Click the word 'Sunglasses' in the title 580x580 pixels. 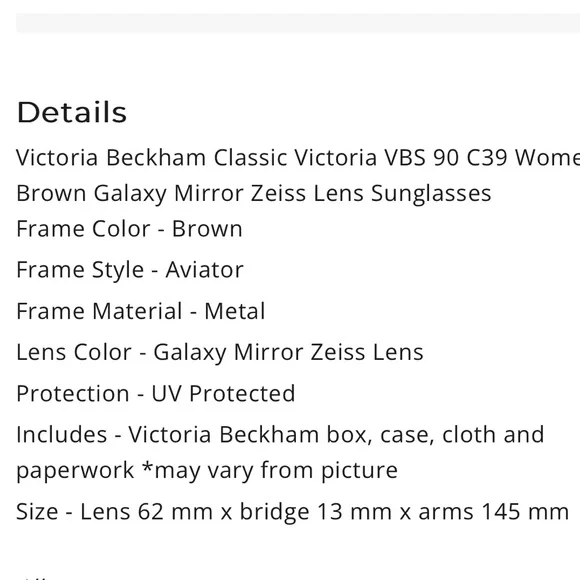coord(431,193)
